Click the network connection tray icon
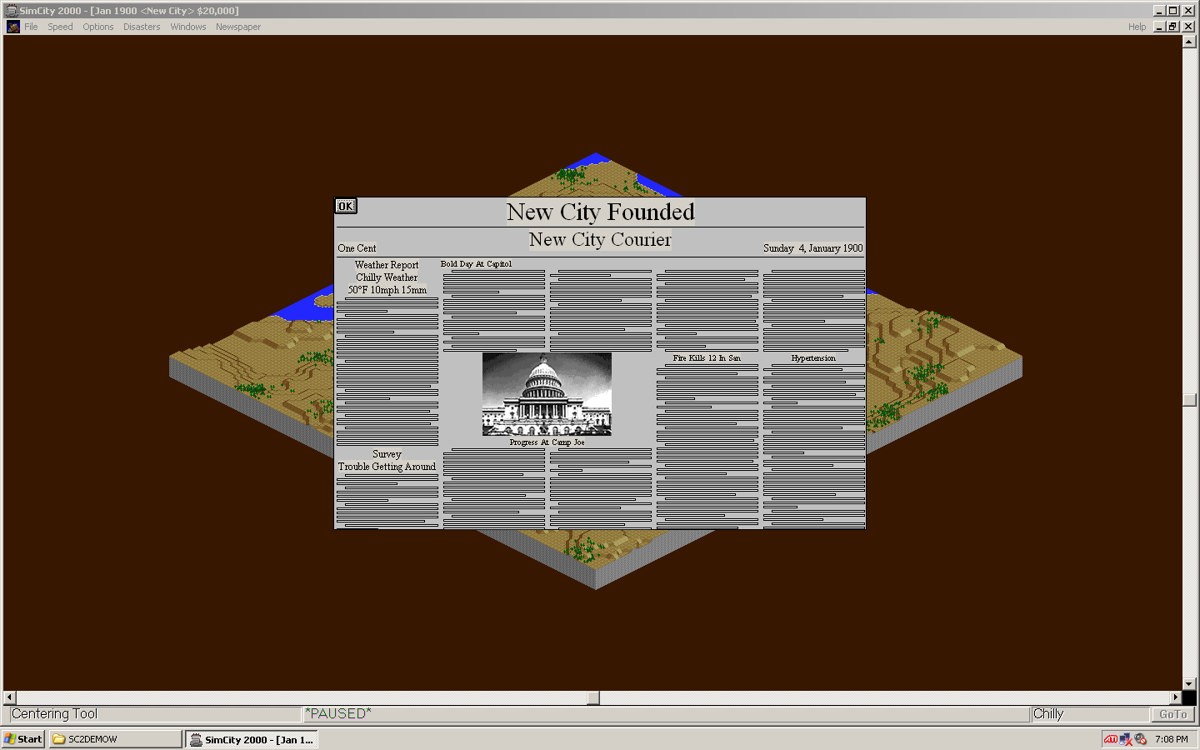 pos(1125,739)
